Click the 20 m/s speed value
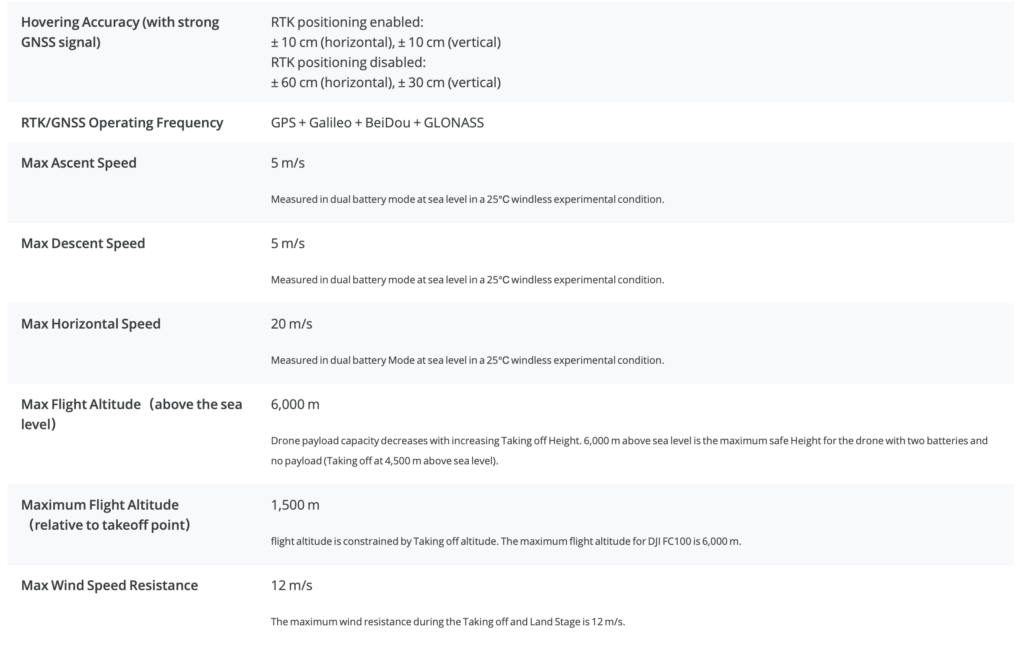The width and height of the screenshot is (1024, 658). (x=291, y=324)
